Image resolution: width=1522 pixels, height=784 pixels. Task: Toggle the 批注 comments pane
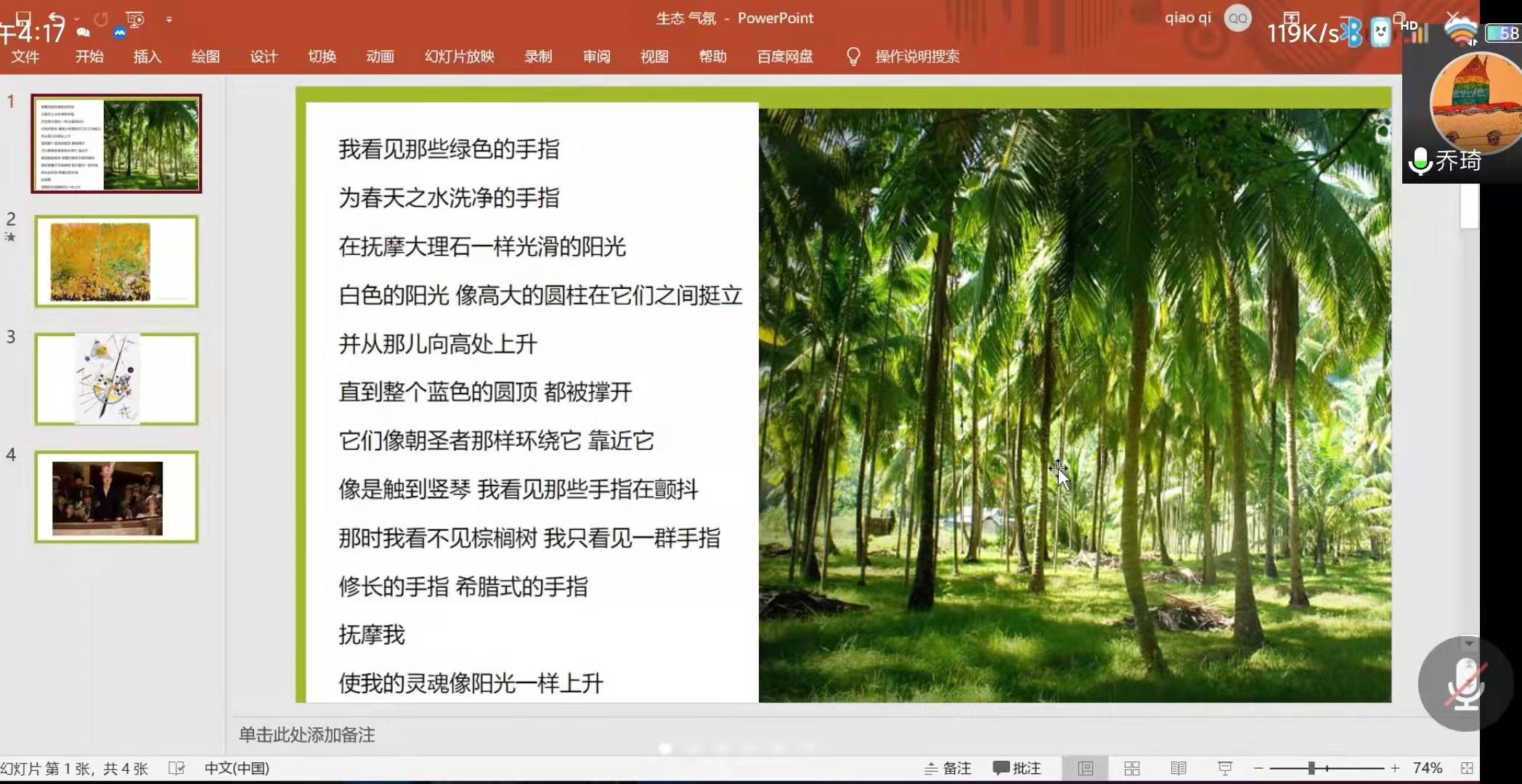(1017, 768)
